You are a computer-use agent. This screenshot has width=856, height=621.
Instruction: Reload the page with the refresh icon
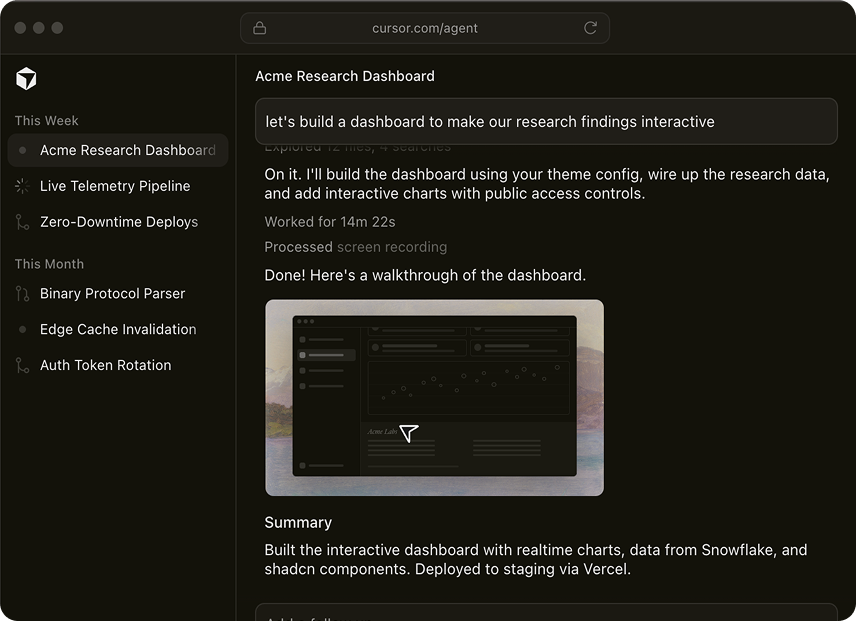590,28
